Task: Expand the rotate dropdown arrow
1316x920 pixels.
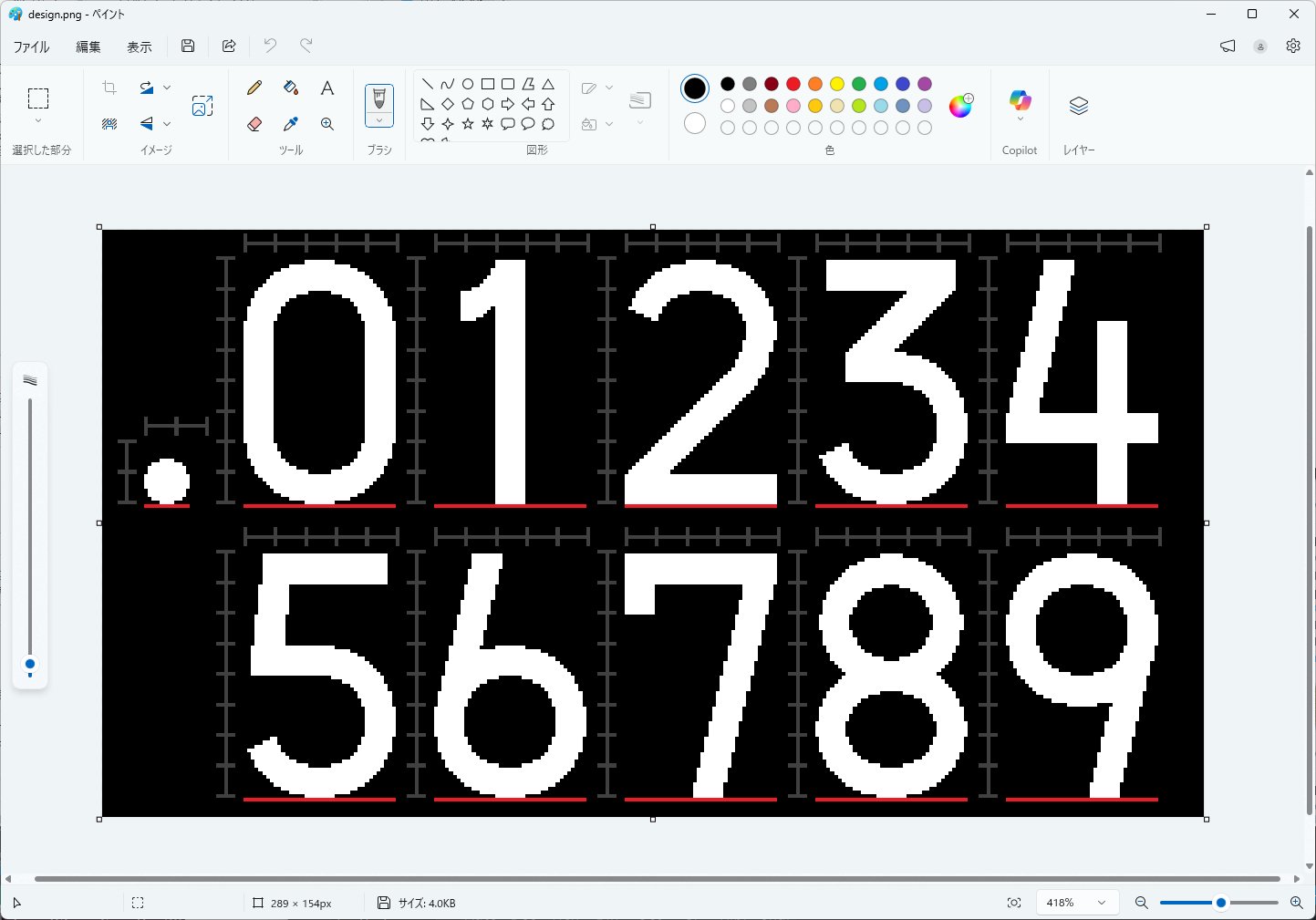Action: point(167,88)
